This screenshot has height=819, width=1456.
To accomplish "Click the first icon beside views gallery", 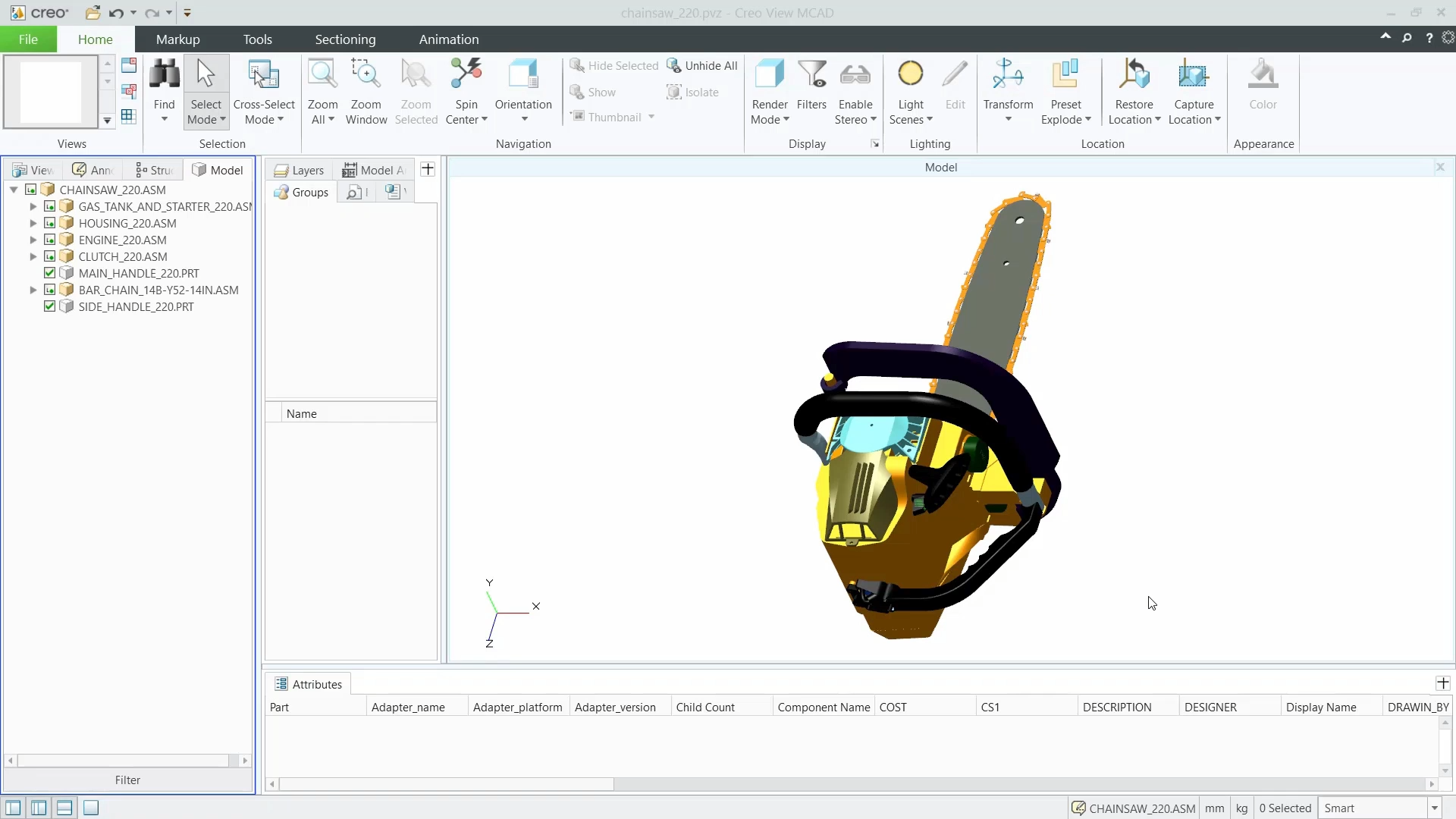I will click(x=129, y=65).
